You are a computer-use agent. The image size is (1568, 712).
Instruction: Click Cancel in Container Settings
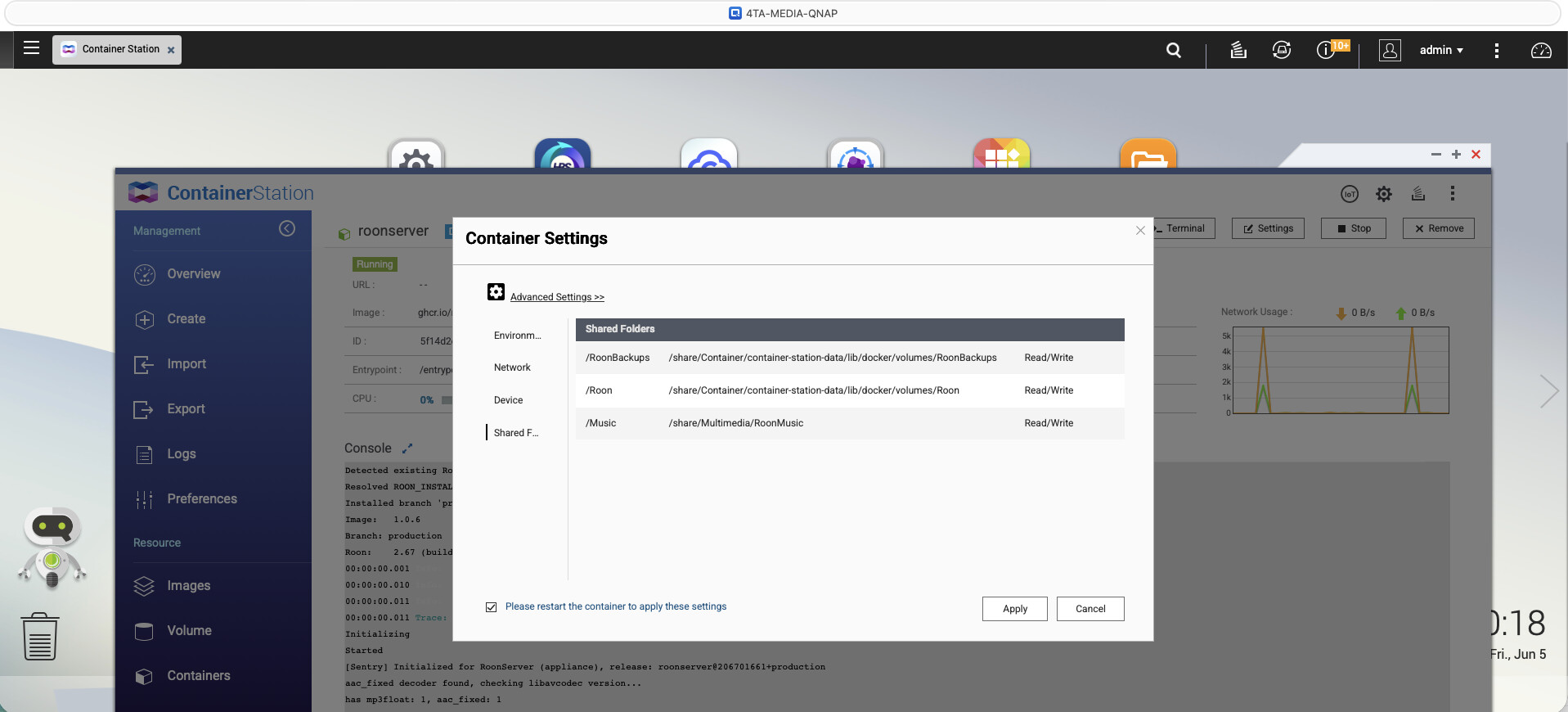pos(1090,609)
